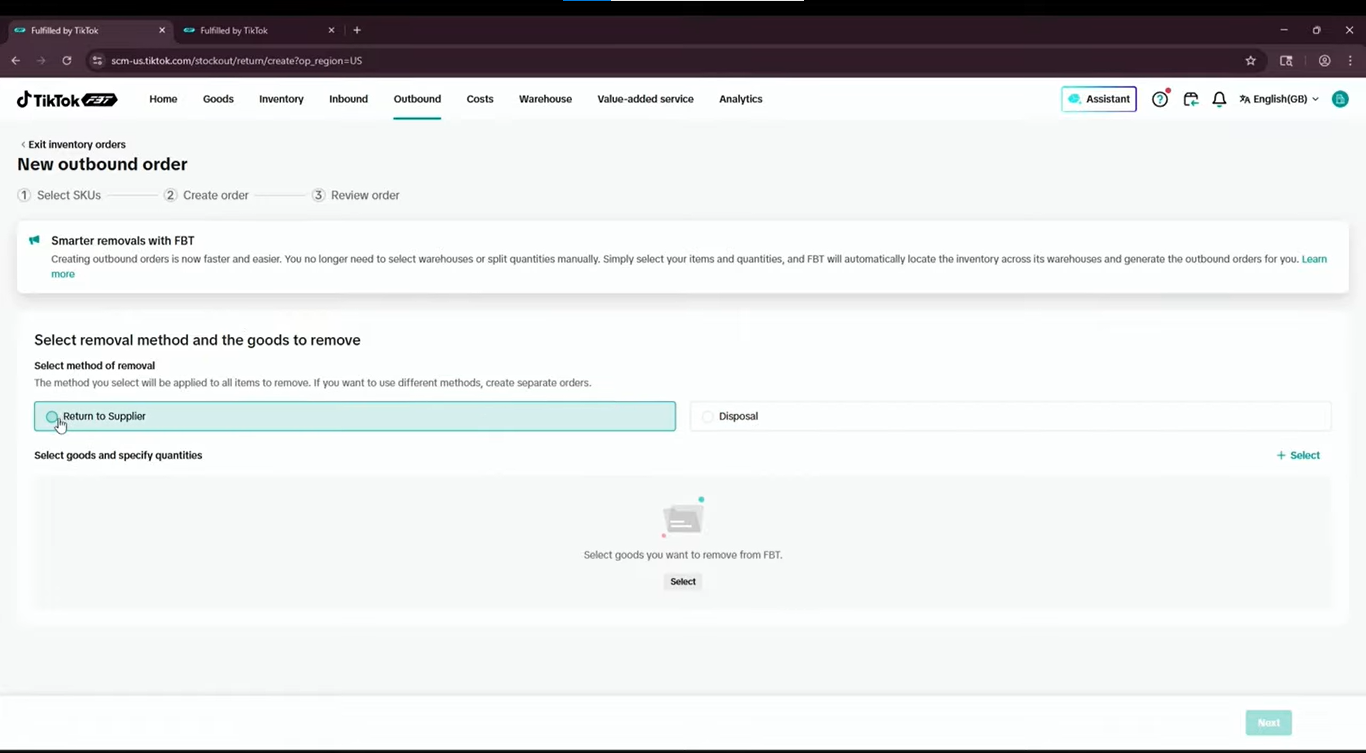Click the browser address bar URL
The width and height of the screenshot is (1366, 753).
pyautogui.click(x=237, y=61)
